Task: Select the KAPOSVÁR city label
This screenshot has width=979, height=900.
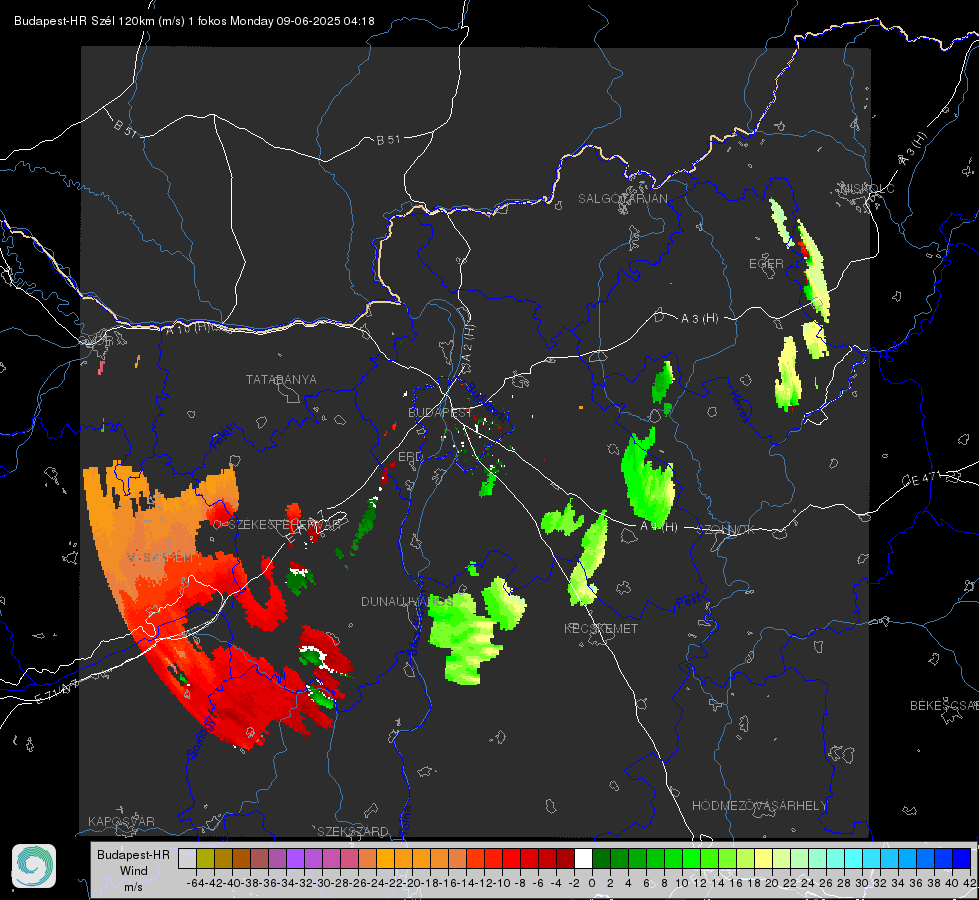Action: (121, 821)
